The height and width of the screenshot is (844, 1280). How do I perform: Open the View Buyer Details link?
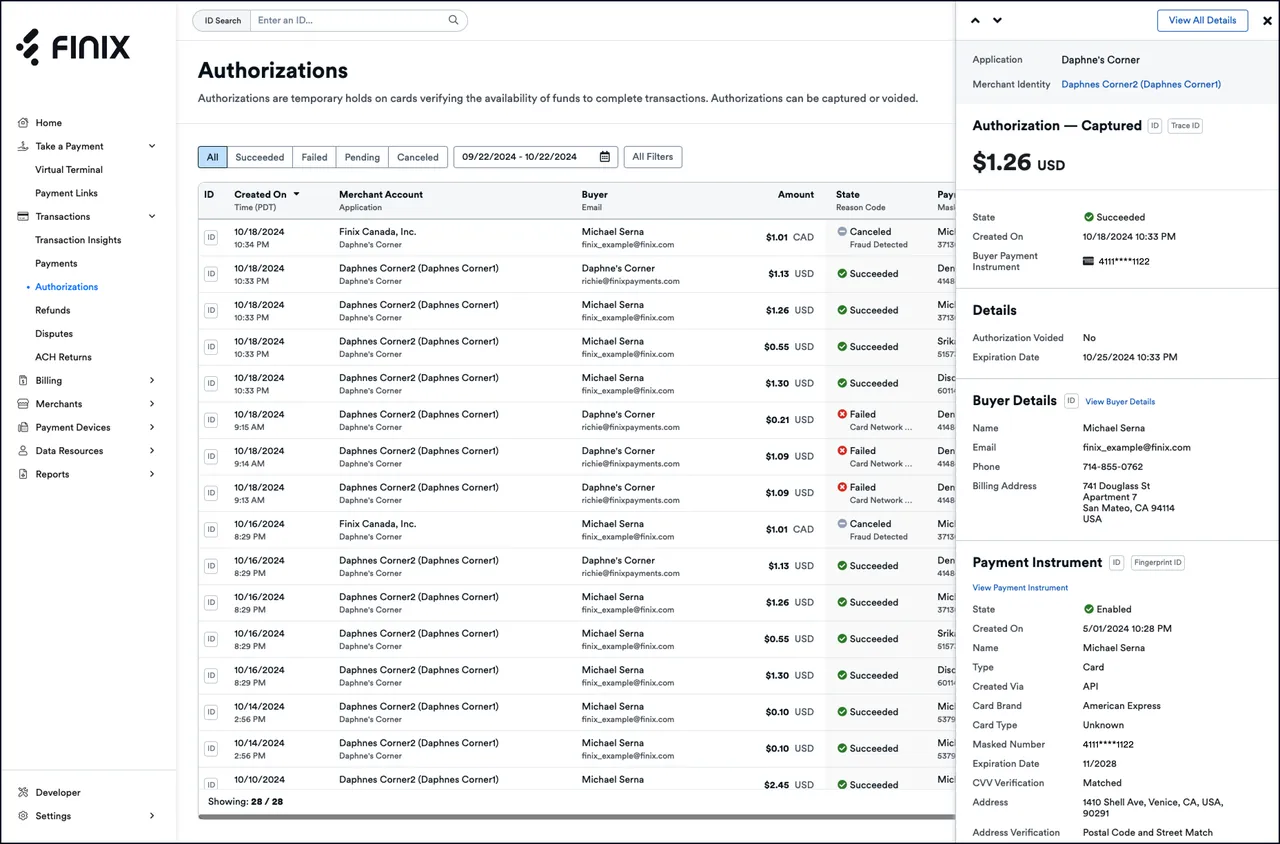click(x=1120, y=402)
